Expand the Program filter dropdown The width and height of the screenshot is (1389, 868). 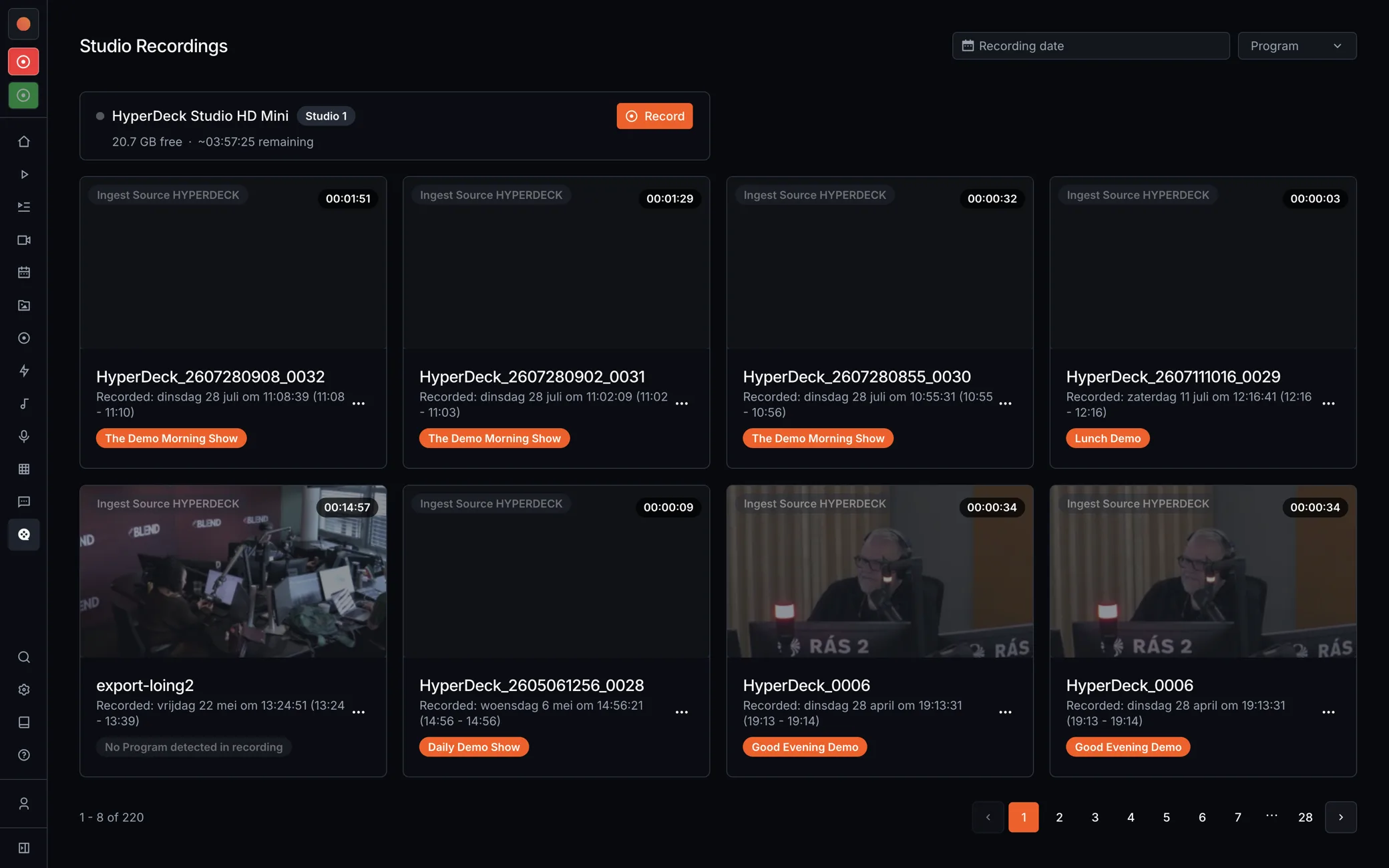click(1297, 46)
